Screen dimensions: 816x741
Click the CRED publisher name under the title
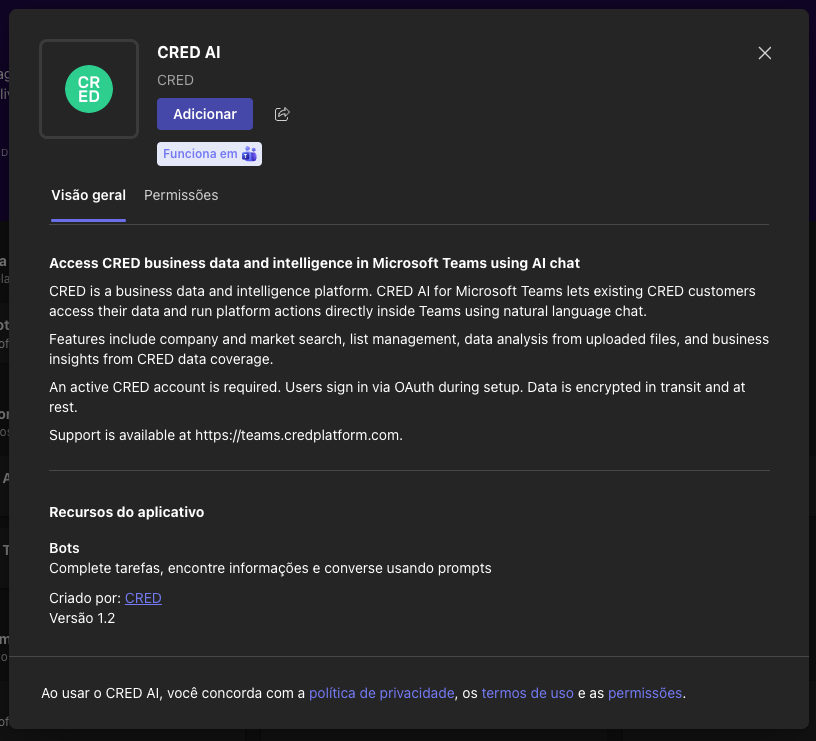[x=175, y=80]
